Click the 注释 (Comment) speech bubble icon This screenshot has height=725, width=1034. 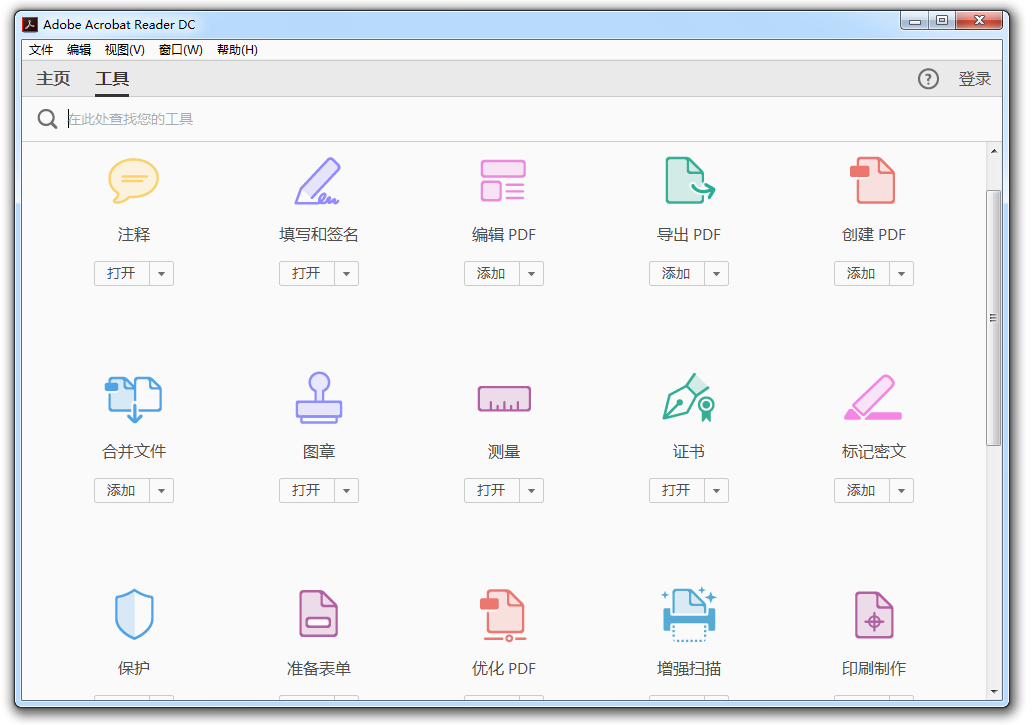coord(133,181)
